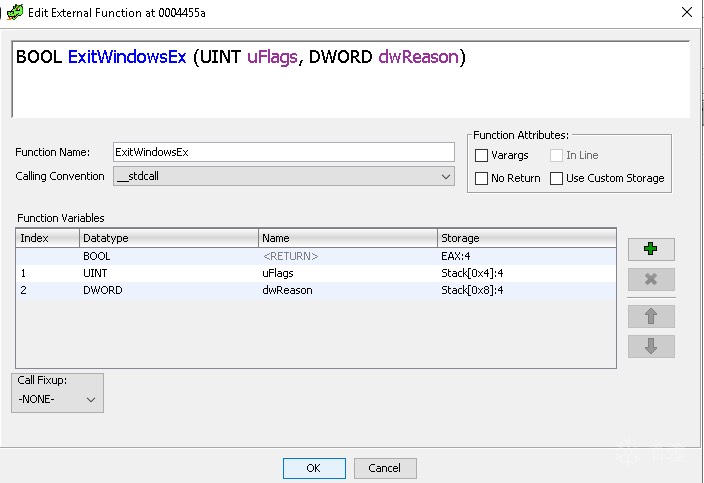Click ExitWindowsEx in the signature text
Image resolution: width=704 pixels, height=483 pixels.
click(127, 57)
